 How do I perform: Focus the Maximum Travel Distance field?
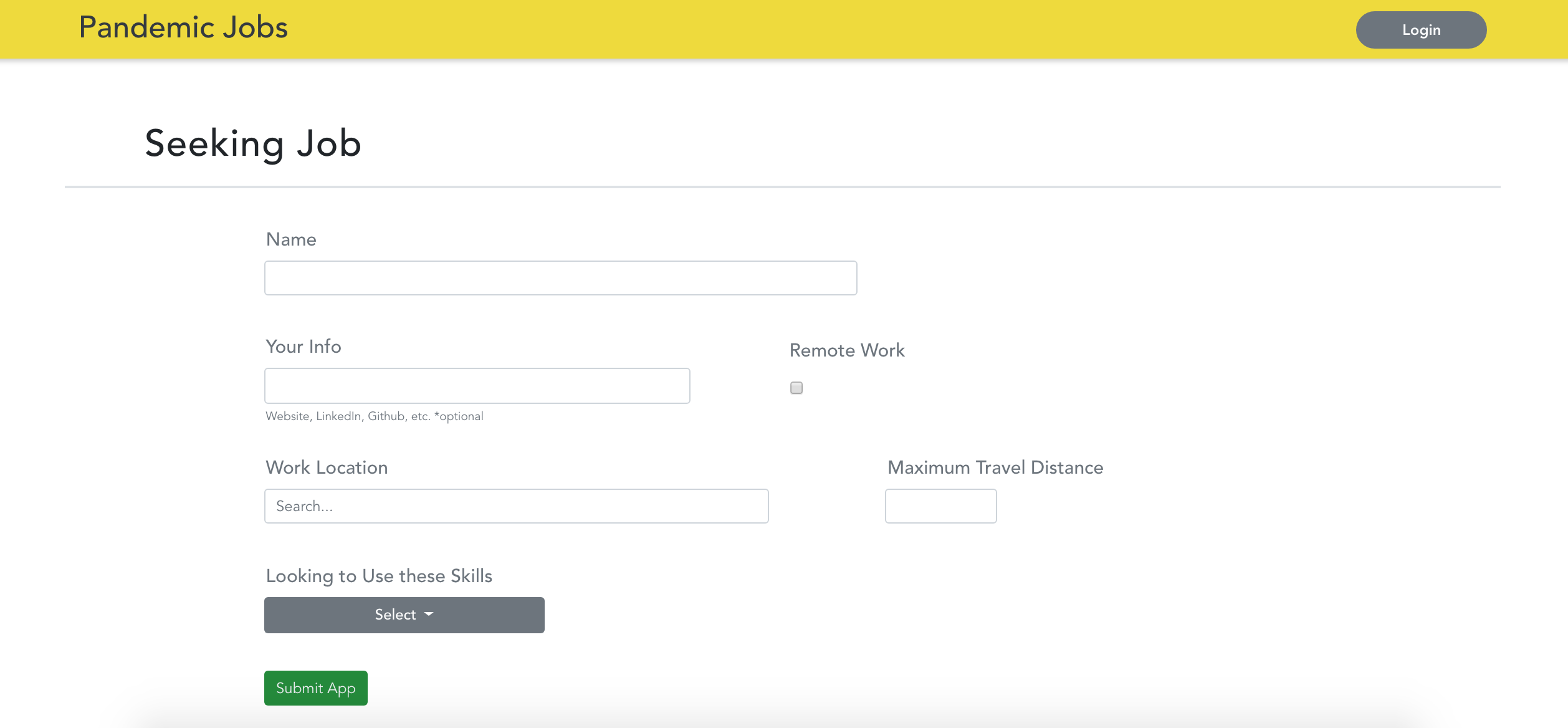pyautogui.click(x=940, y=506)
